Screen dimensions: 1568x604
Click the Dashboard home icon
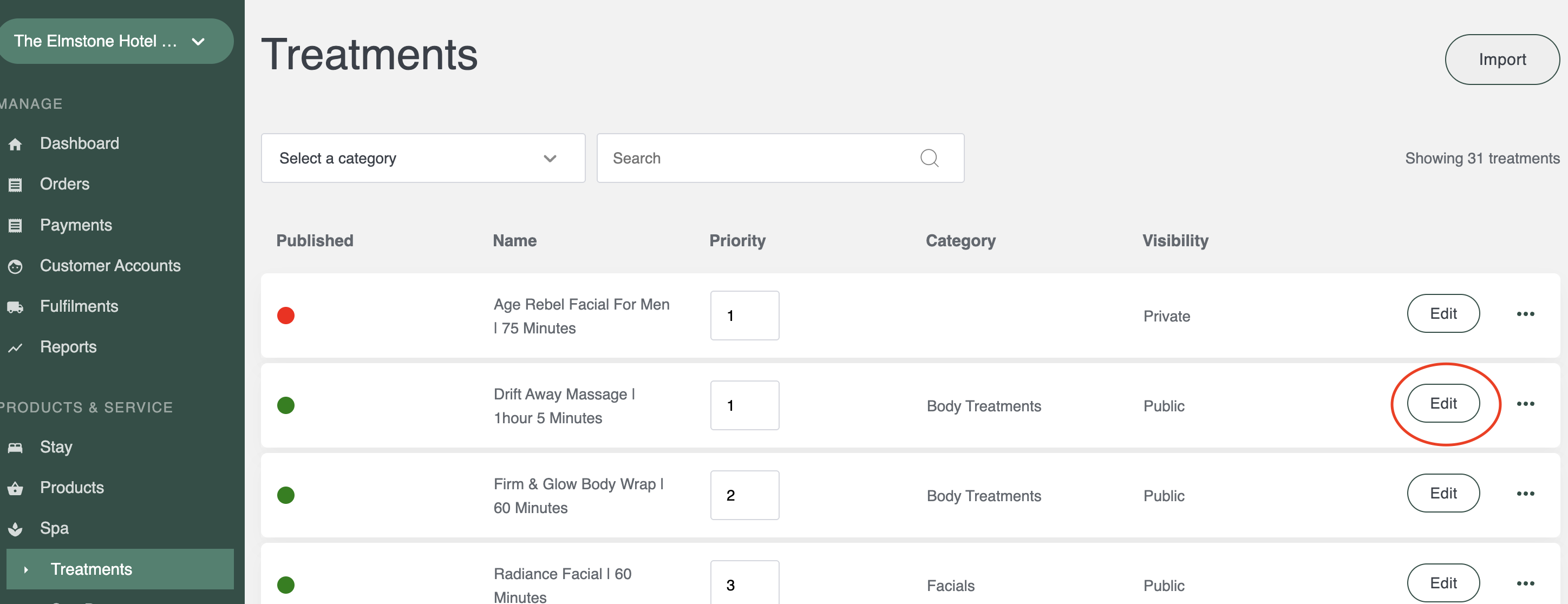[15, 144]
